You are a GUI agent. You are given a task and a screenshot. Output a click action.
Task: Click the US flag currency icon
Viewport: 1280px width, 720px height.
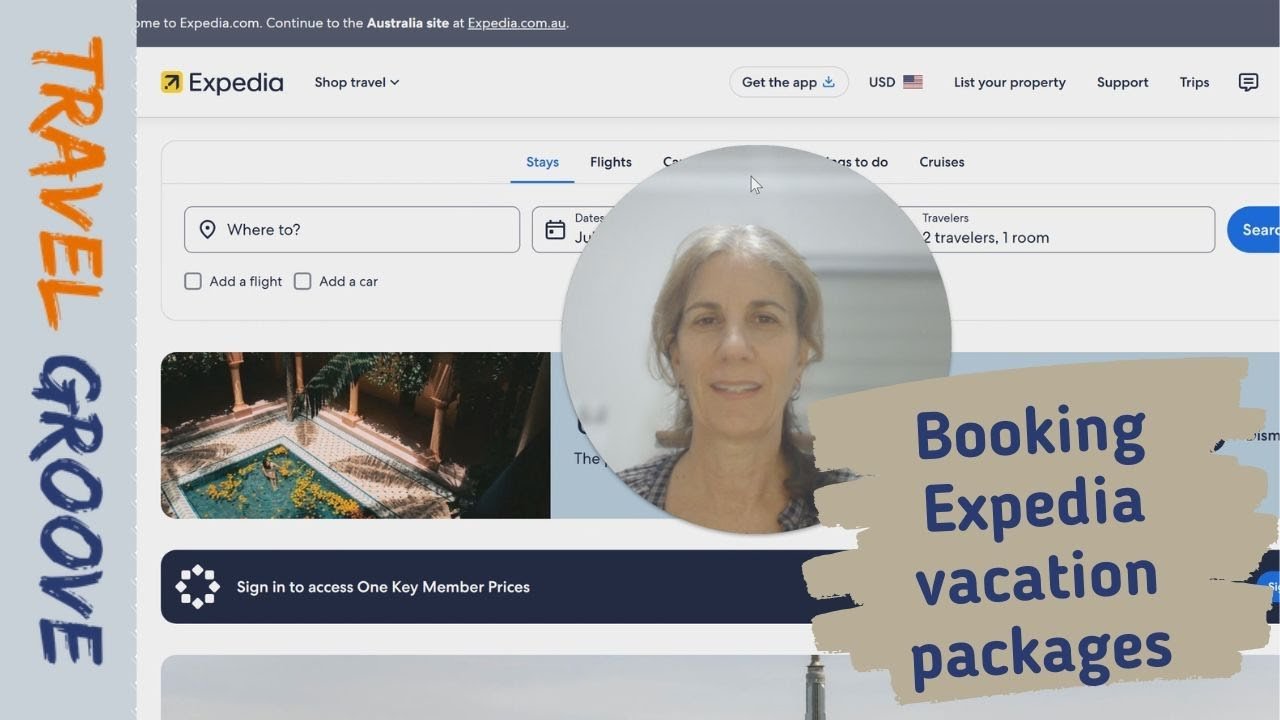pyautogui.click(x=913, y=82)
